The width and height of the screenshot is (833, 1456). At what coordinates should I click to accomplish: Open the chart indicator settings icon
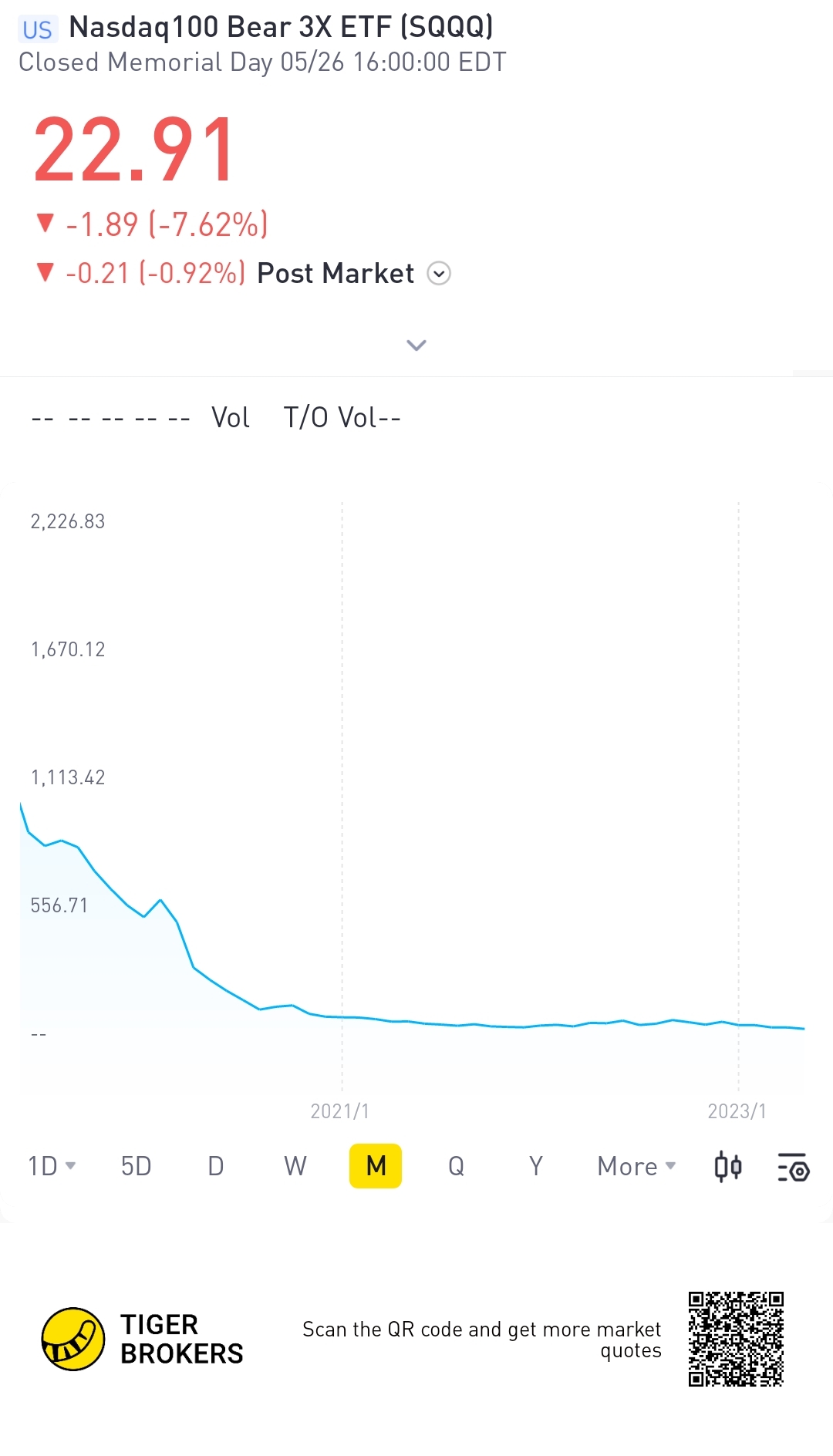(x=793, y=1167)
